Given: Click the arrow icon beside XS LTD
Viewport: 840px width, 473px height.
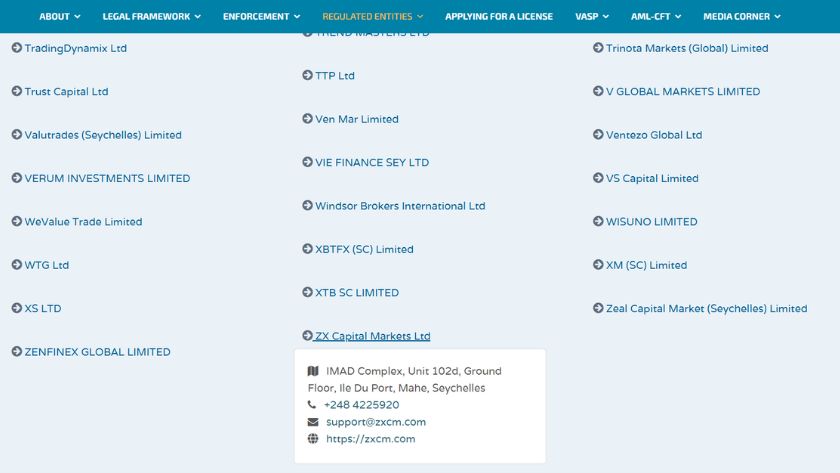Looking at the screenshot, I should click(x=16, y=309).
